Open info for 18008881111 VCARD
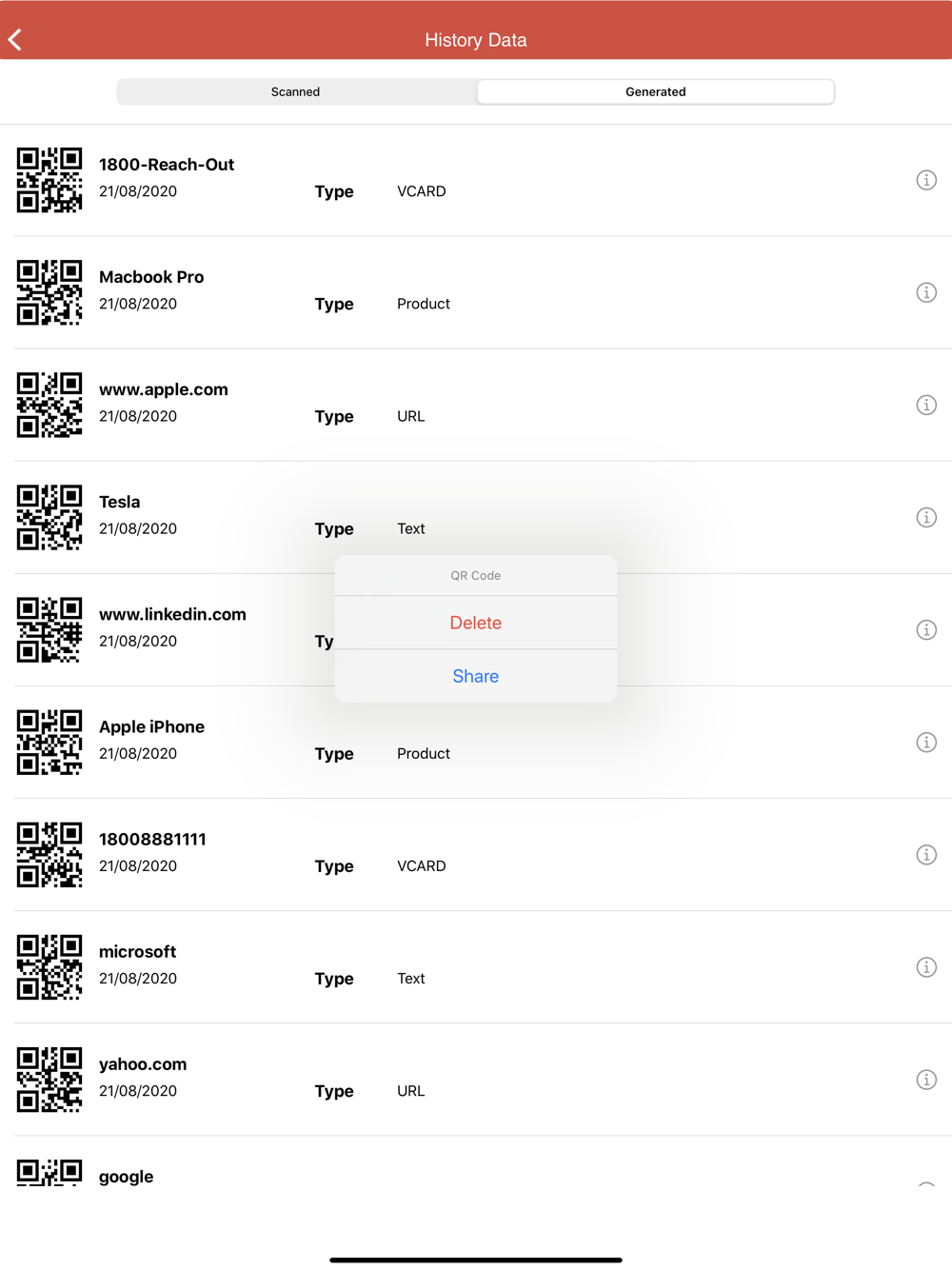The width and height of the screenshot is (952, 1270). coord(926,854)
